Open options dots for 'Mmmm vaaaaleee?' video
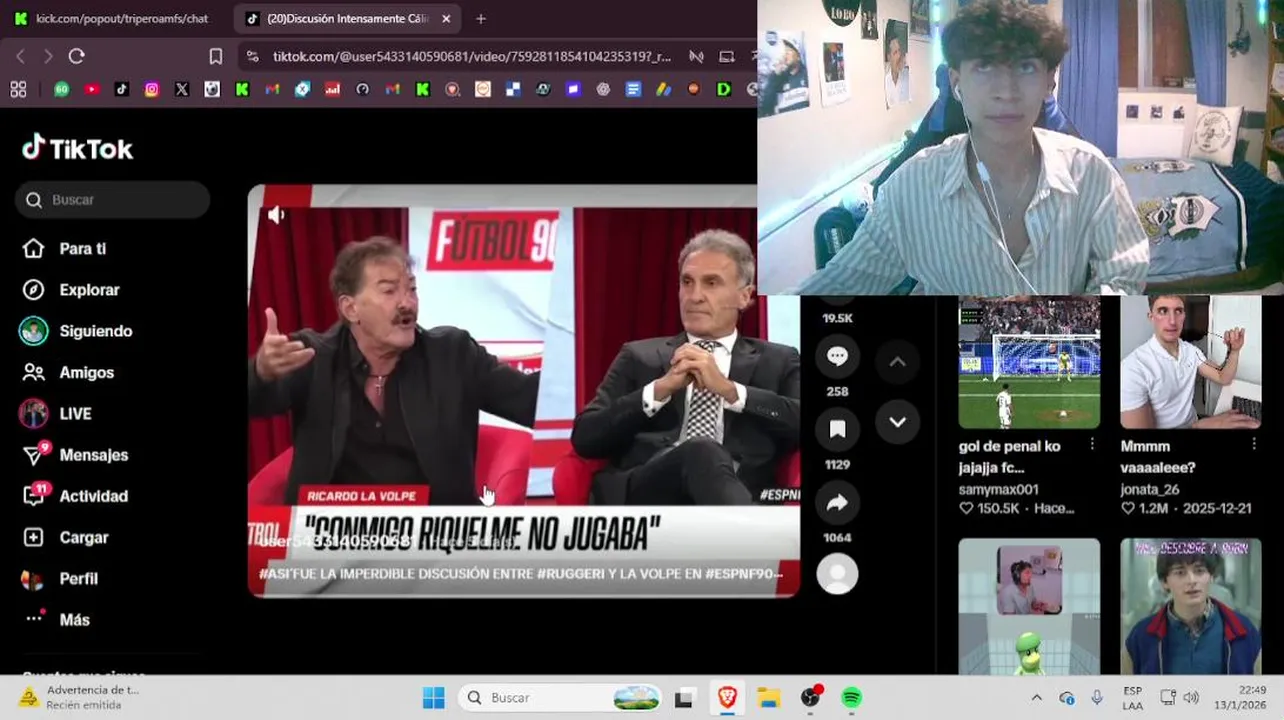The height and width of the screenshot is (720, 1284). coord(1254,444)
